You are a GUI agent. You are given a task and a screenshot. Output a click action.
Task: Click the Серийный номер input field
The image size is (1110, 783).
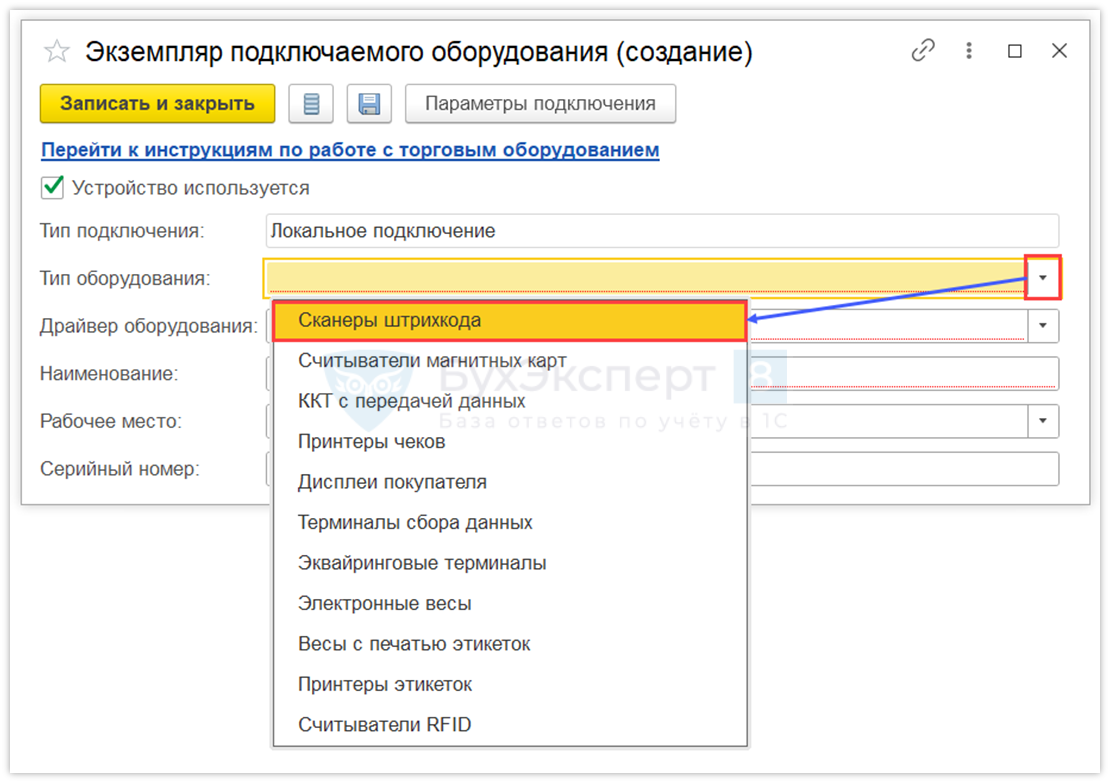click(903, 469)
